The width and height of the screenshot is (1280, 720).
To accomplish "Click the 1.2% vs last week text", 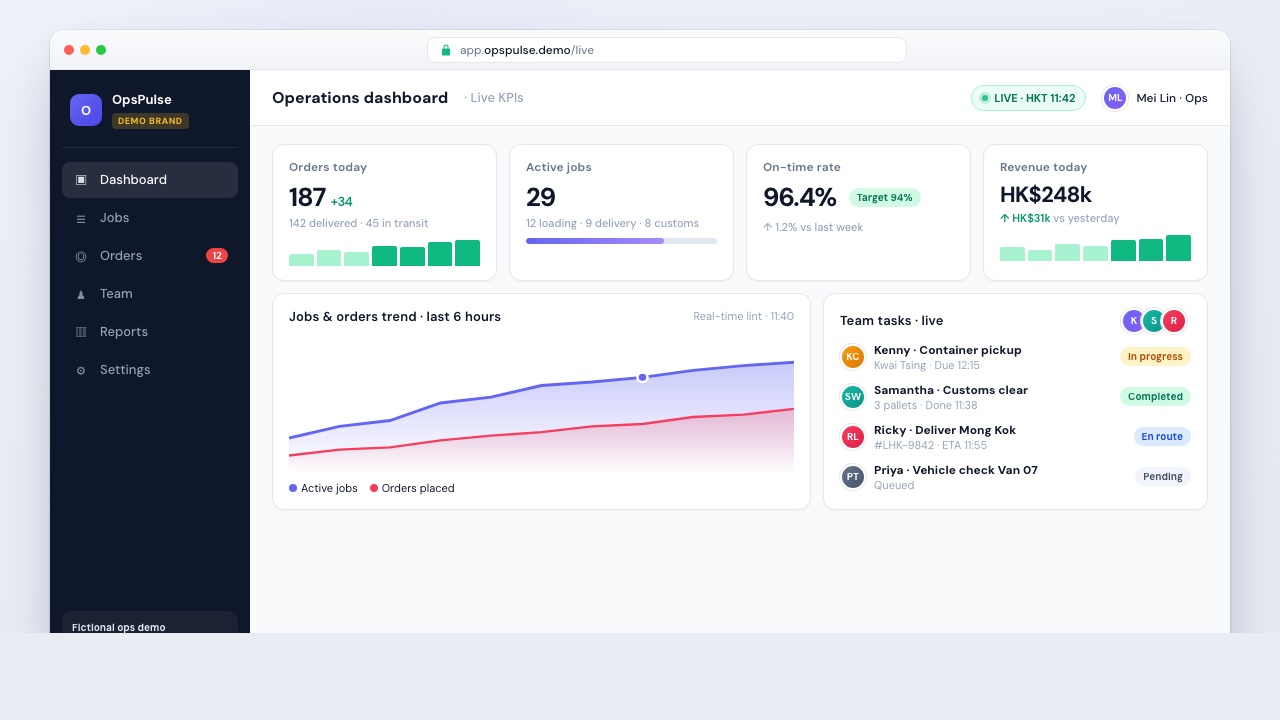I will point(813,227).
